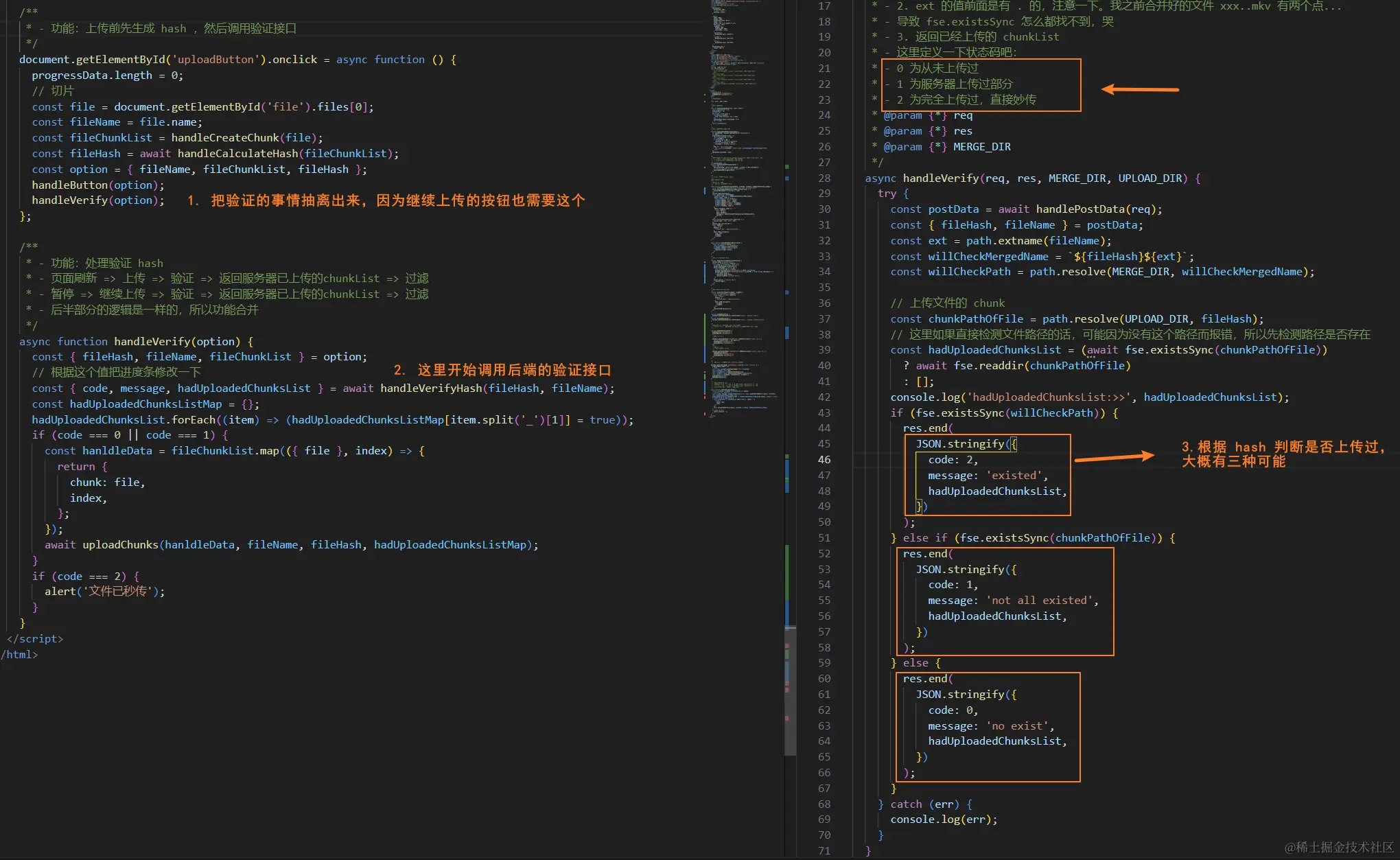
Task: Click willCheckMergedName constant declaration
Action: tap(988, 257)
